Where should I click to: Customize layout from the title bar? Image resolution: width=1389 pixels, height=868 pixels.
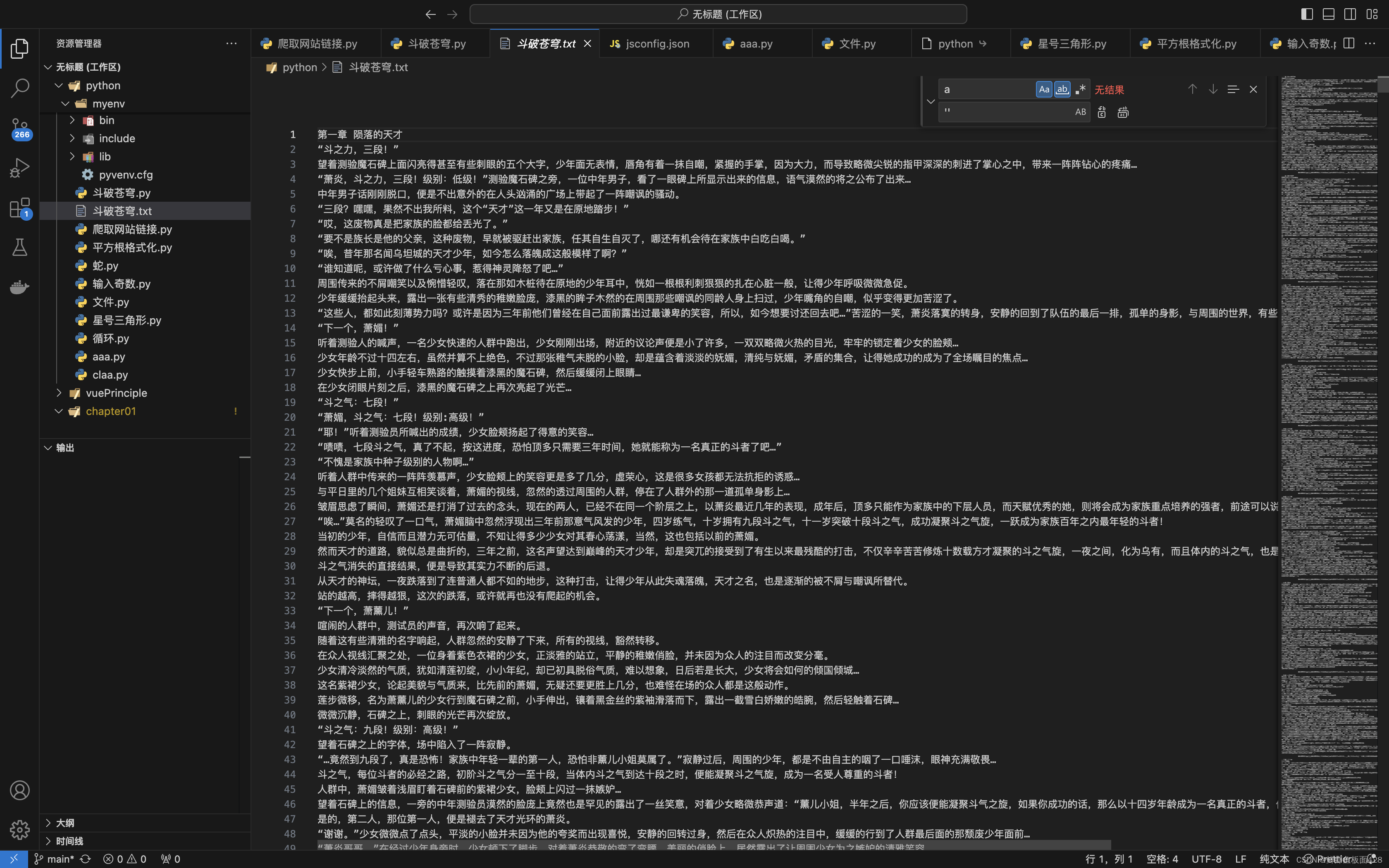(x=1372, y=14)
